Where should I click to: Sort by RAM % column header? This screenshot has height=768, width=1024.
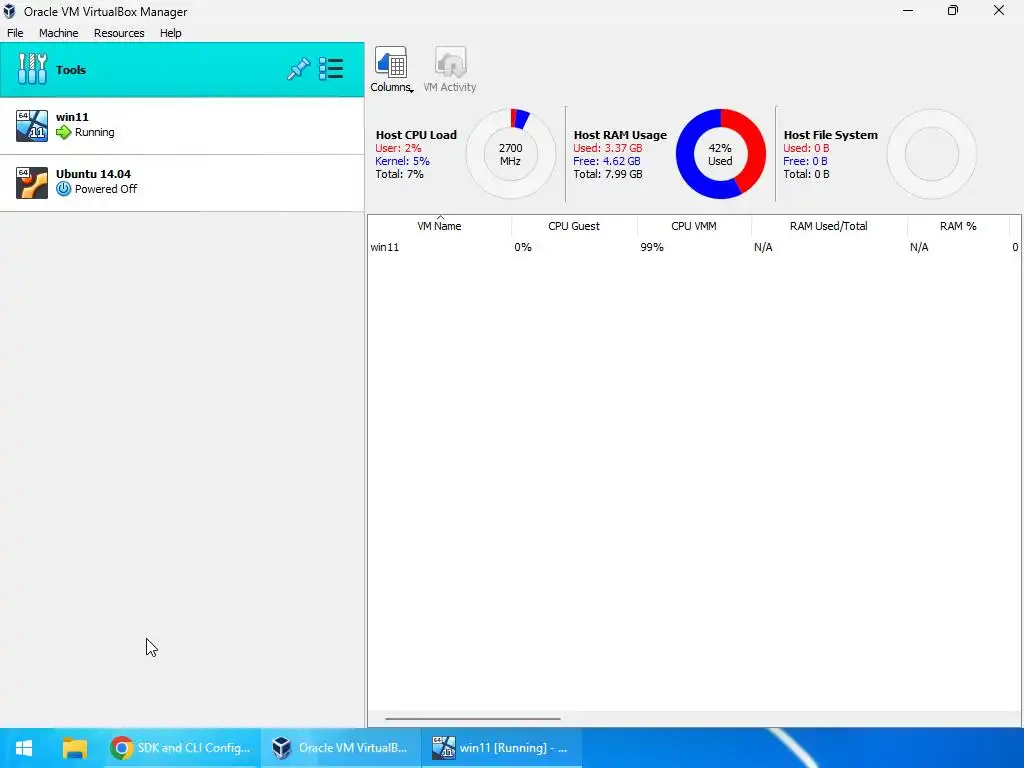(958, 226)
